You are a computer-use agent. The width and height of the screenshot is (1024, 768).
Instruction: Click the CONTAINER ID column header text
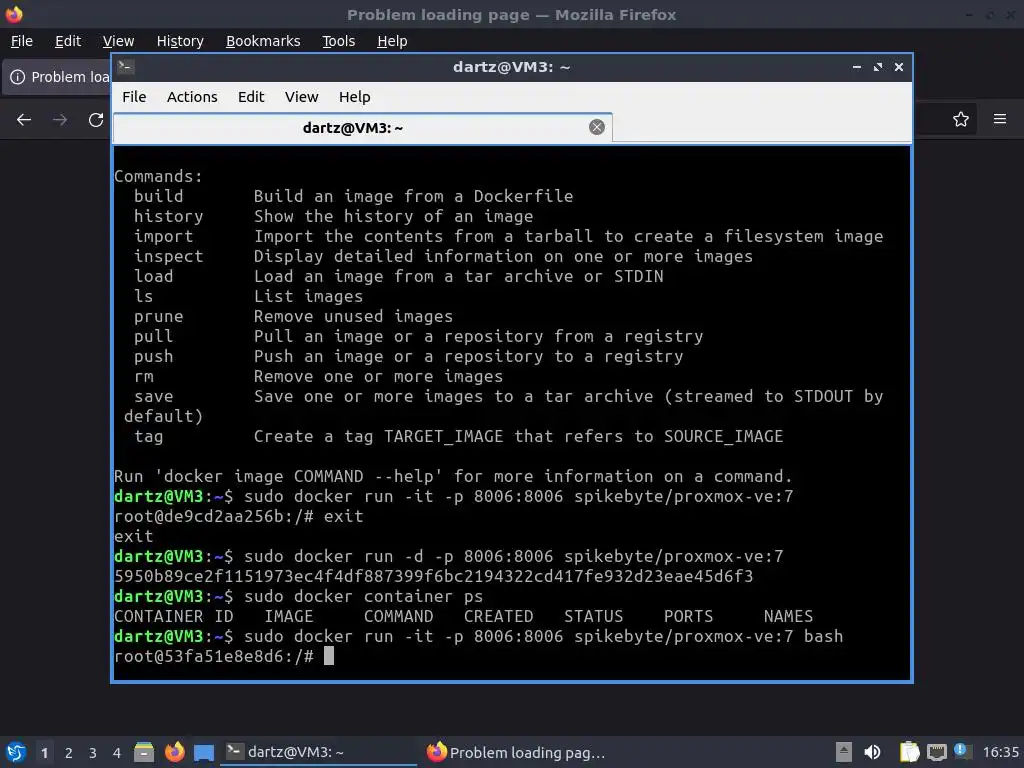click(173, 616)
